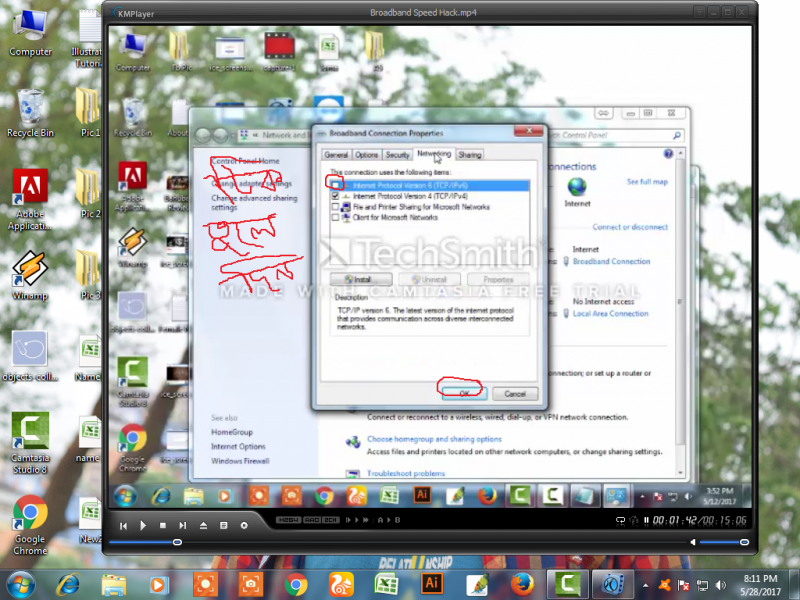Select the Winamp desktop shortcut
This screenshot has height=600, width=800.
[x=30, y=276]
